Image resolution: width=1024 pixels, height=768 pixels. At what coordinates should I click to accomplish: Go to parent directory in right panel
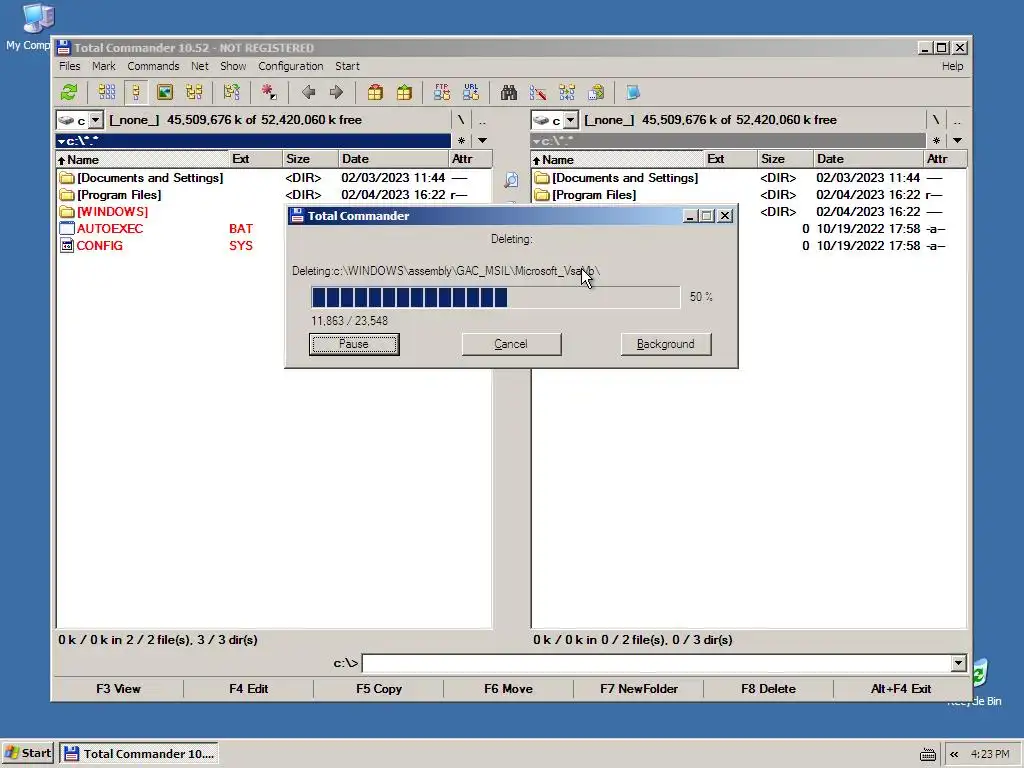[957, 120]
